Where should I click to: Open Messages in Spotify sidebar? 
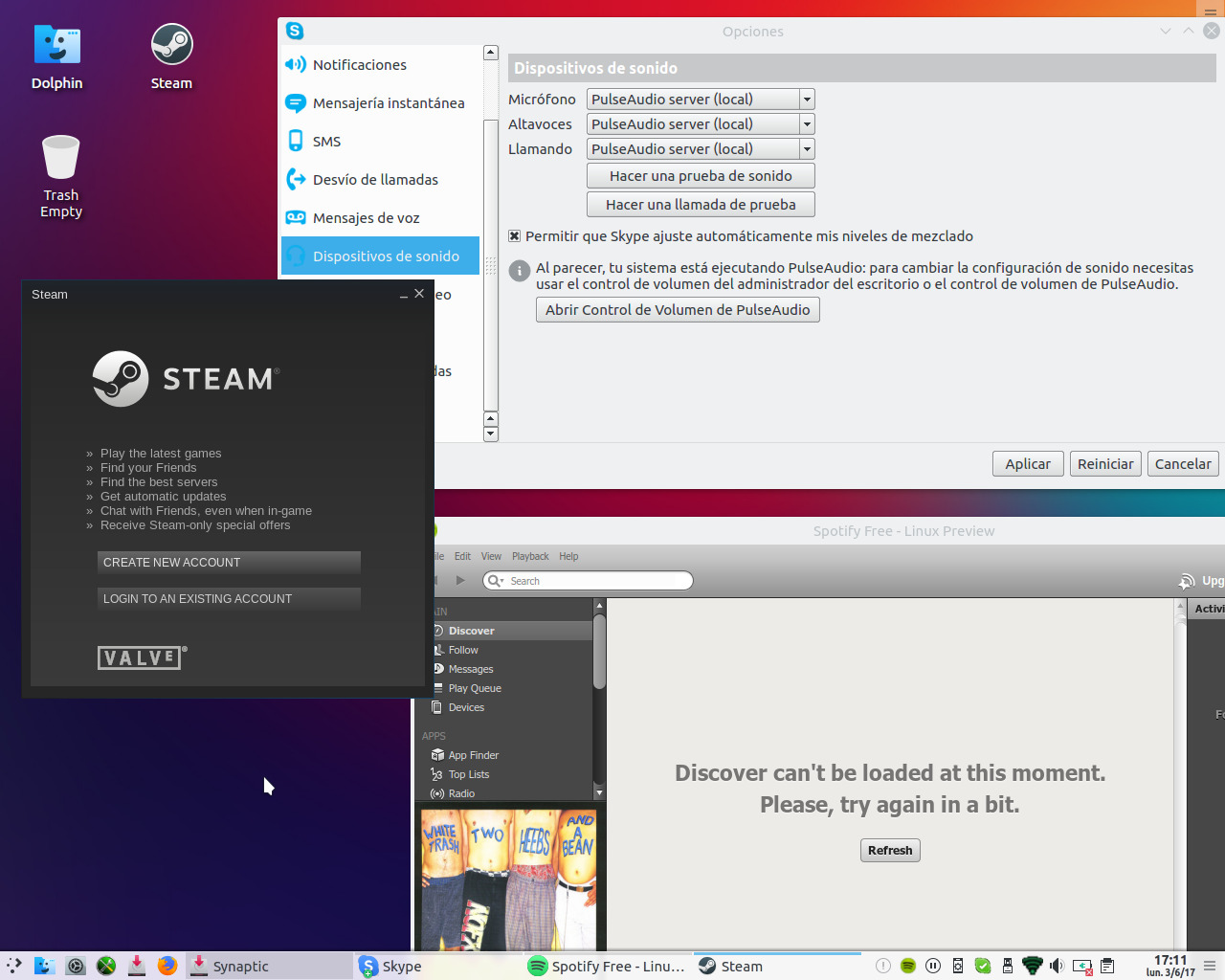click(512, 669)
